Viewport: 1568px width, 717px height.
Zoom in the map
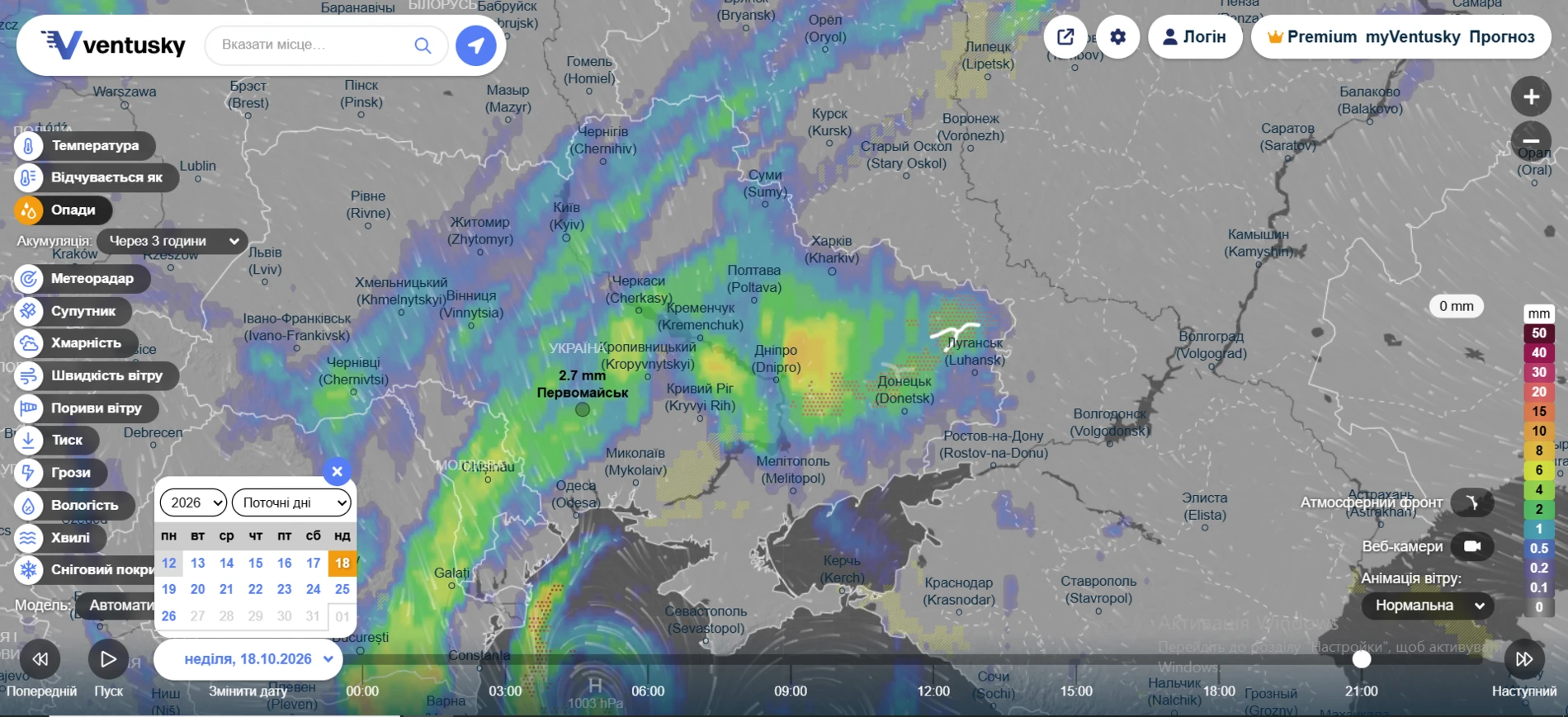(x=1531, y=97)
